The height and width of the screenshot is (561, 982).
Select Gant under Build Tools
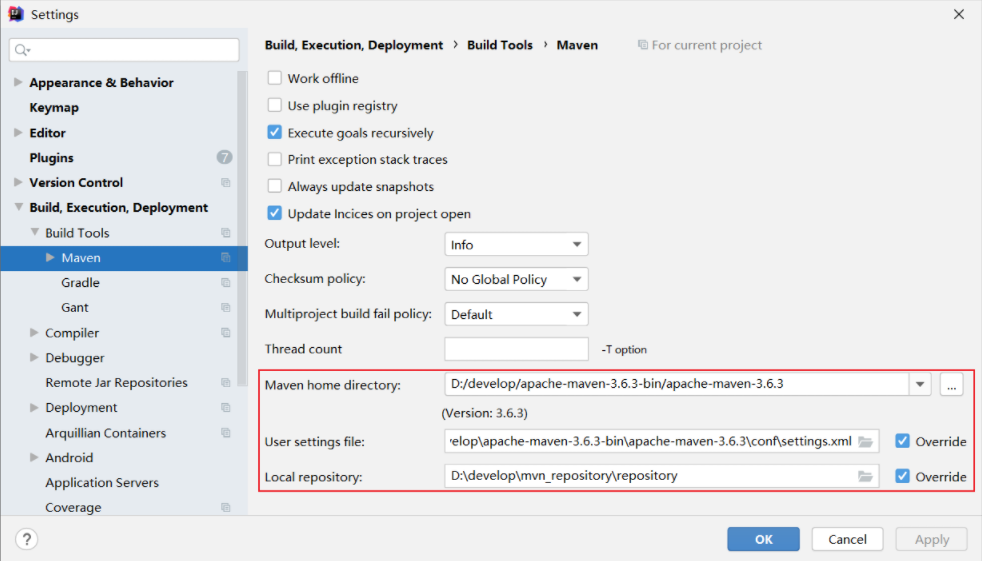pyautogui.click(x=75, y=307)
